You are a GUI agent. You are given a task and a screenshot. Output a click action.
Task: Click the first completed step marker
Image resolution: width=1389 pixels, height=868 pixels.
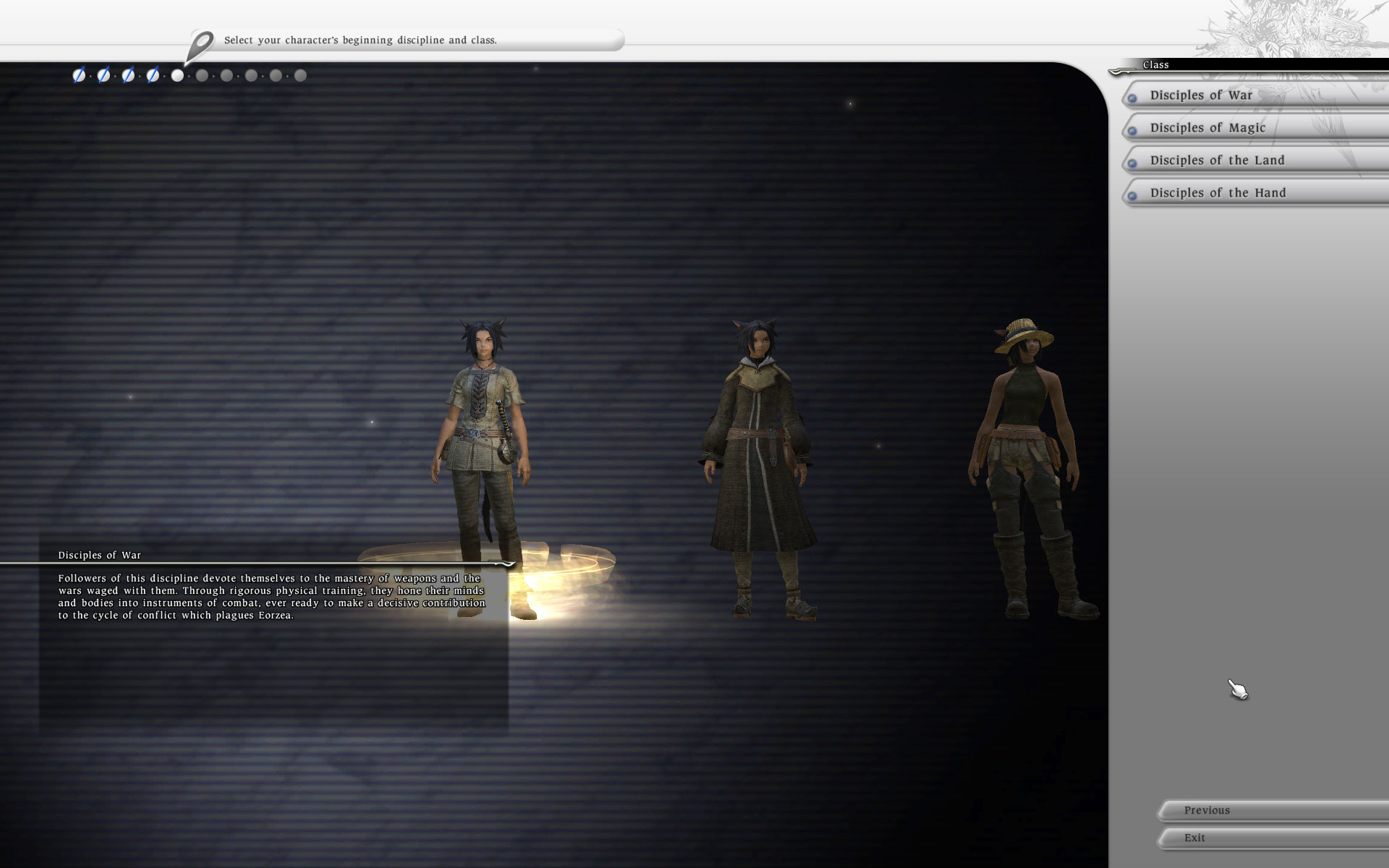tap(79, 75)
